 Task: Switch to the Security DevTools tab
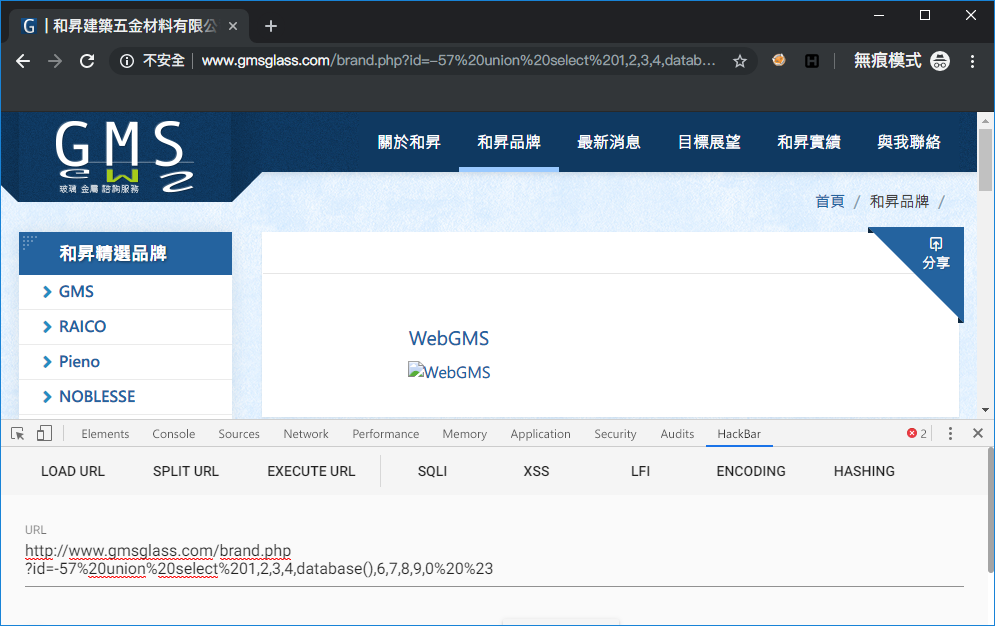pos(615,434)
